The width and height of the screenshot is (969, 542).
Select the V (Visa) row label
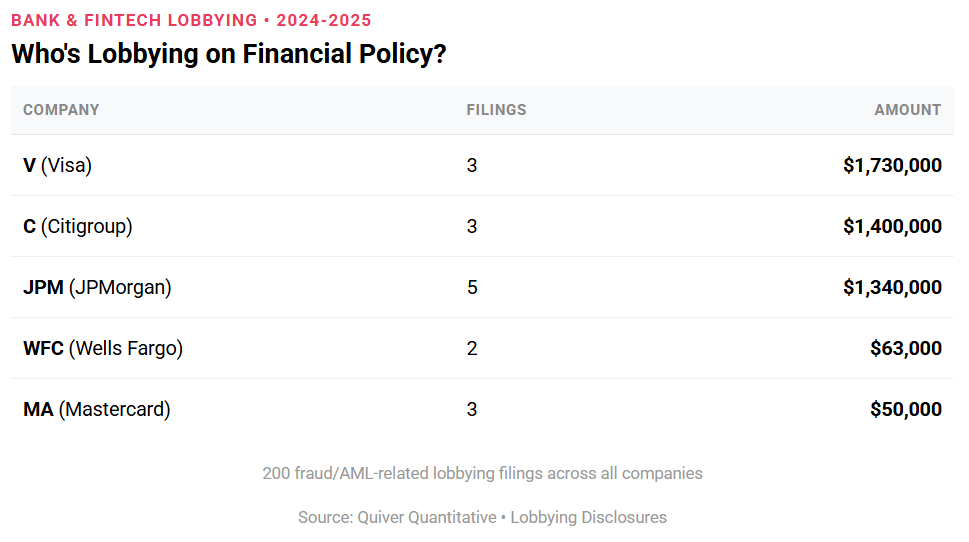[x=57, y=165]
